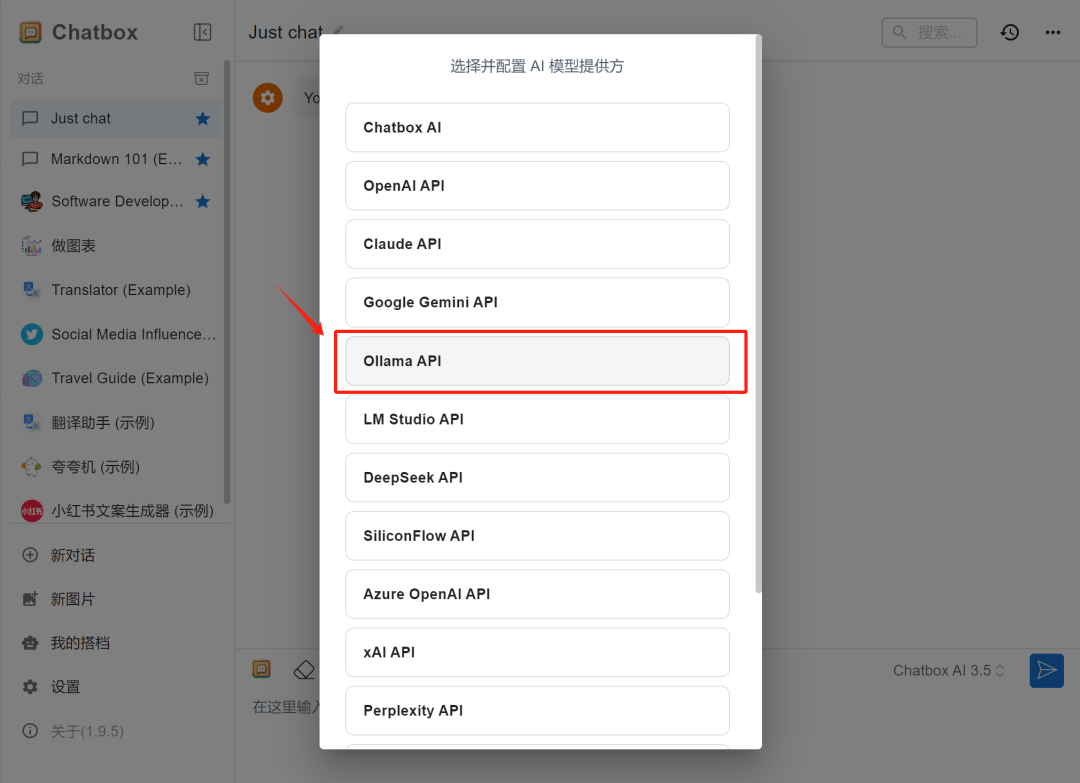Select LM Studio API provider
Image resolution: width=1080 pixels, height=783 pixels.
[537, 419]
